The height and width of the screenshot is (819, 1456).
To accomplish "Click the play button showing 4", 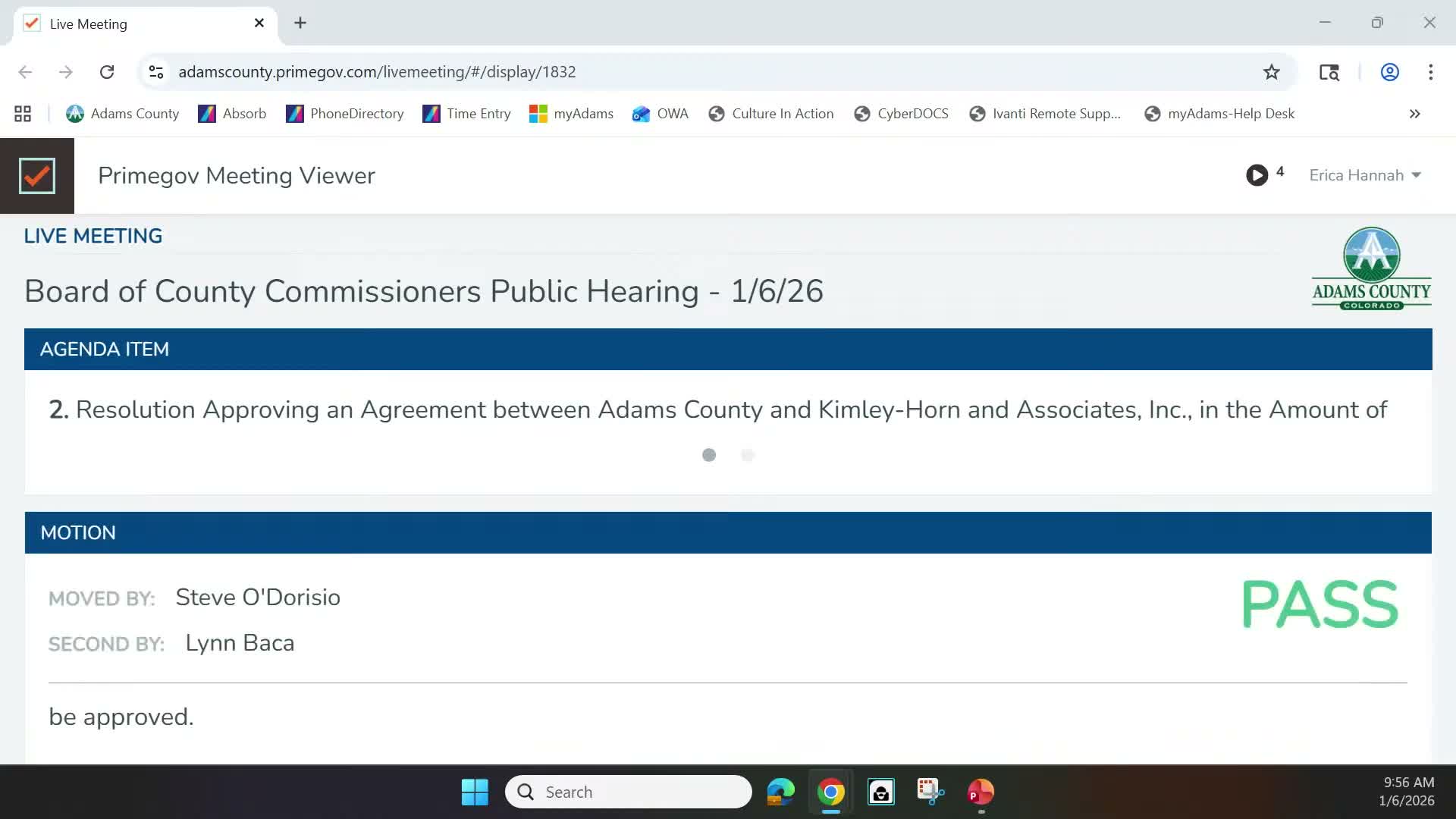I will (x=1257, y=174).
